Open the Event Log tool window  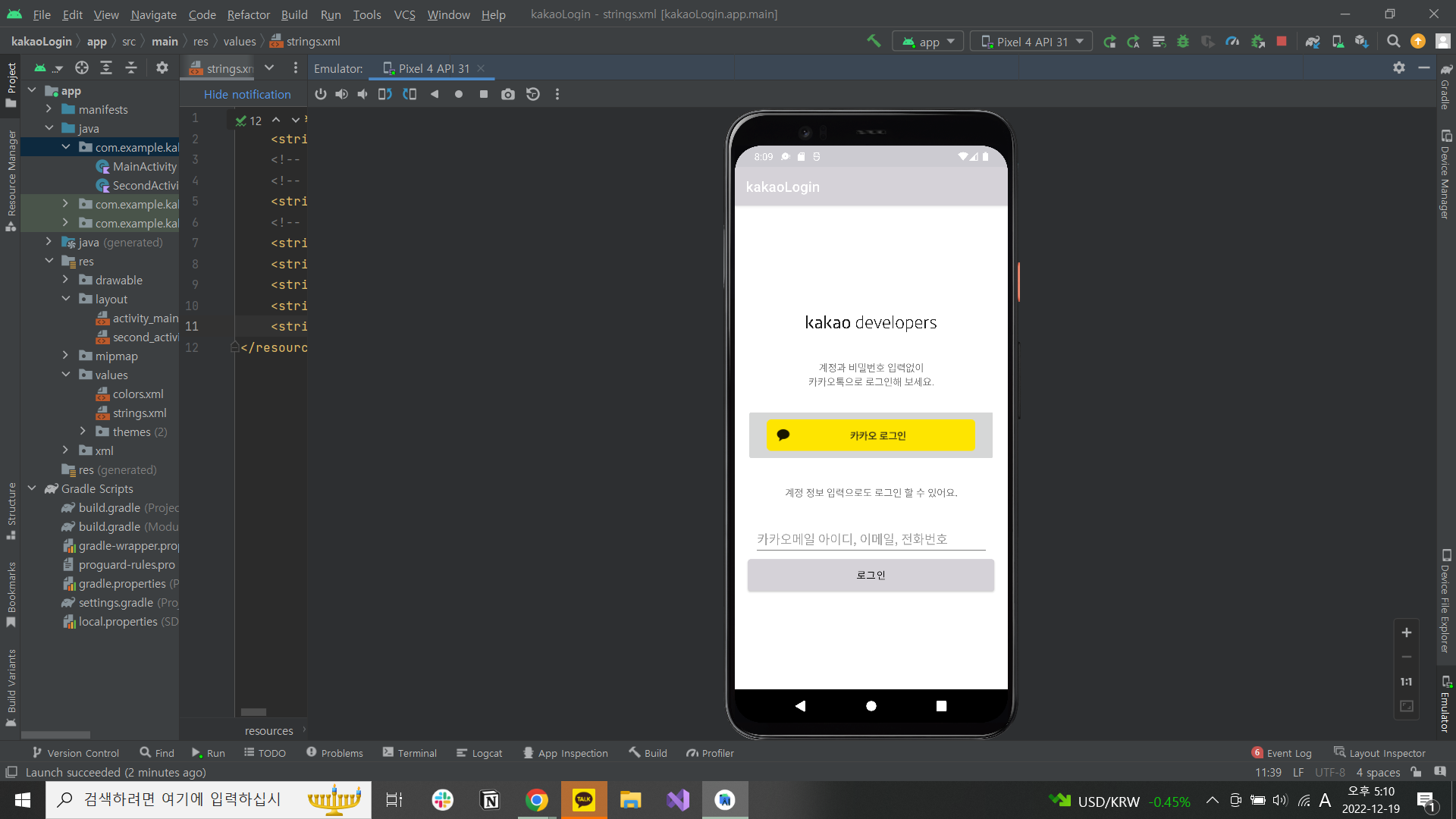(1282, 753)
